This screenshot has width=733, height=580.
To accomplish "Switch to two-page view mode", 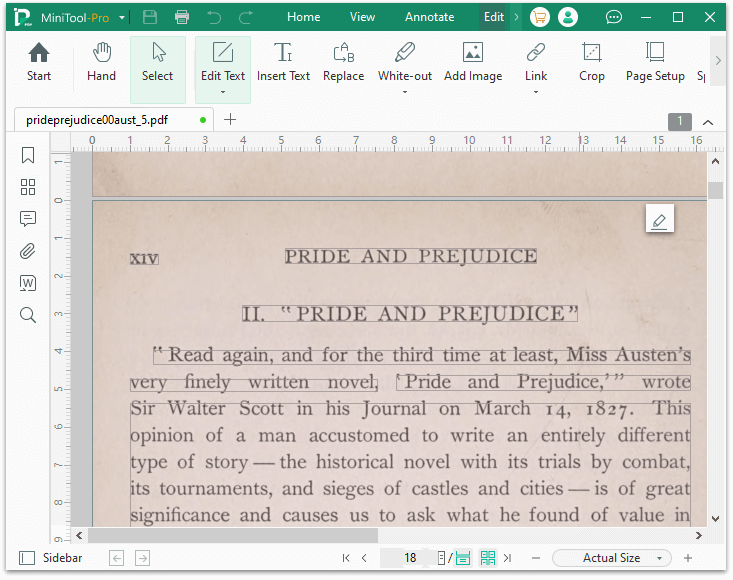I will click(488, 558).
